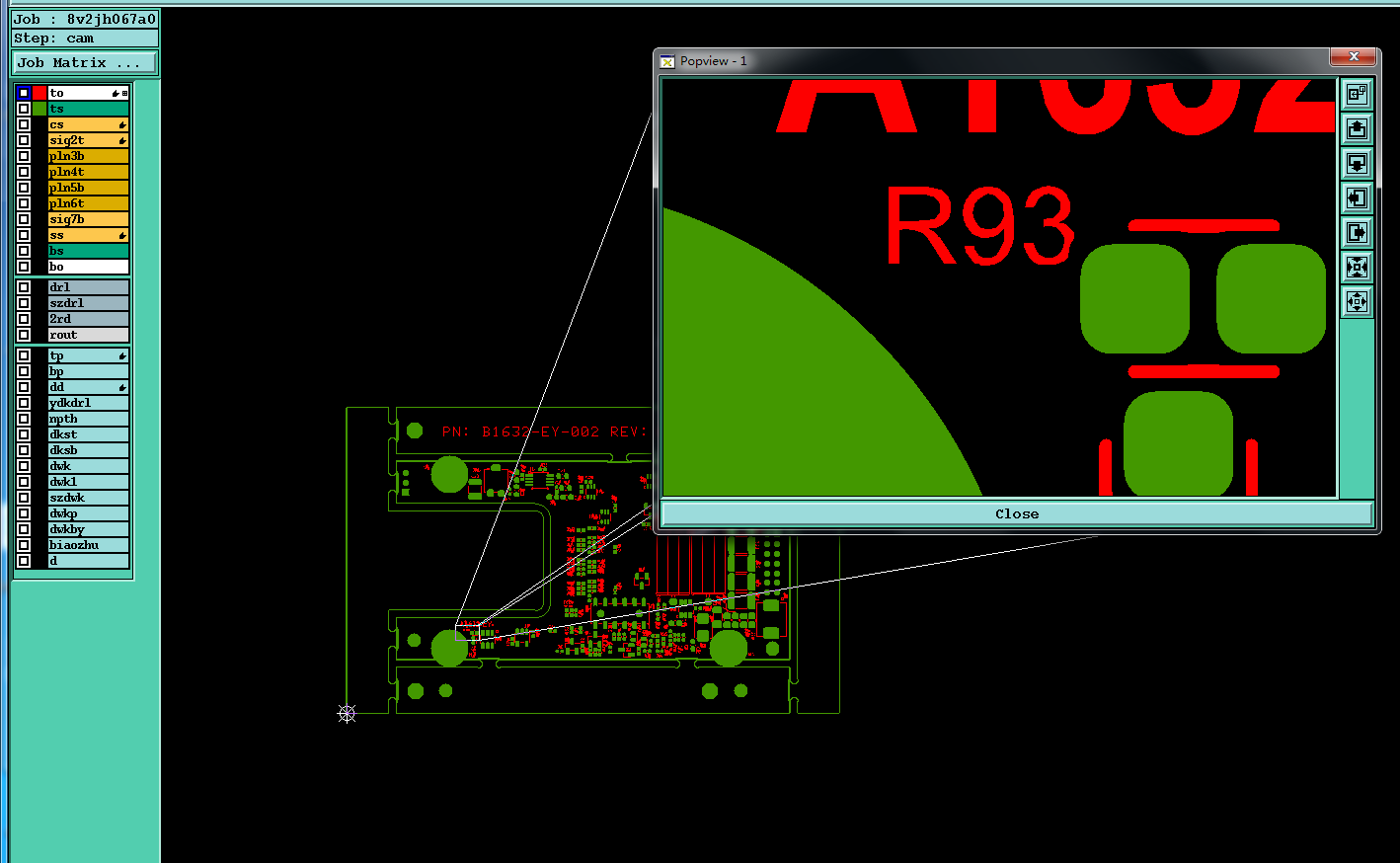Viewport: 1400px width, 863px height.
Task: Click the Popview window title bar icon
Action: (667, 61)
